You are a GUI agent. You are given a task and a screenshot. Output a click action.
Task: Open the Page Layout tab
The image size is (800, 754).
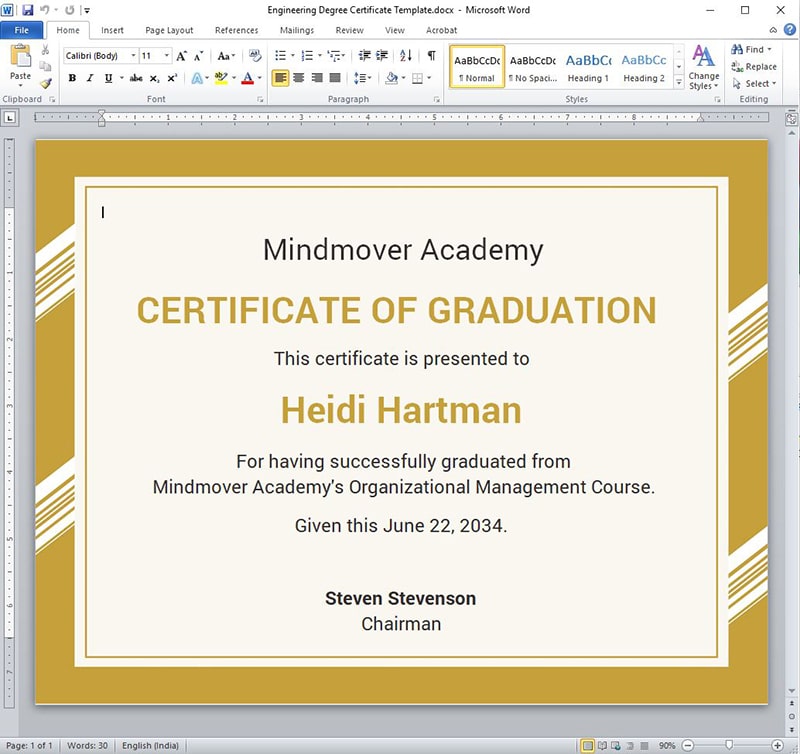coord(169,31)
